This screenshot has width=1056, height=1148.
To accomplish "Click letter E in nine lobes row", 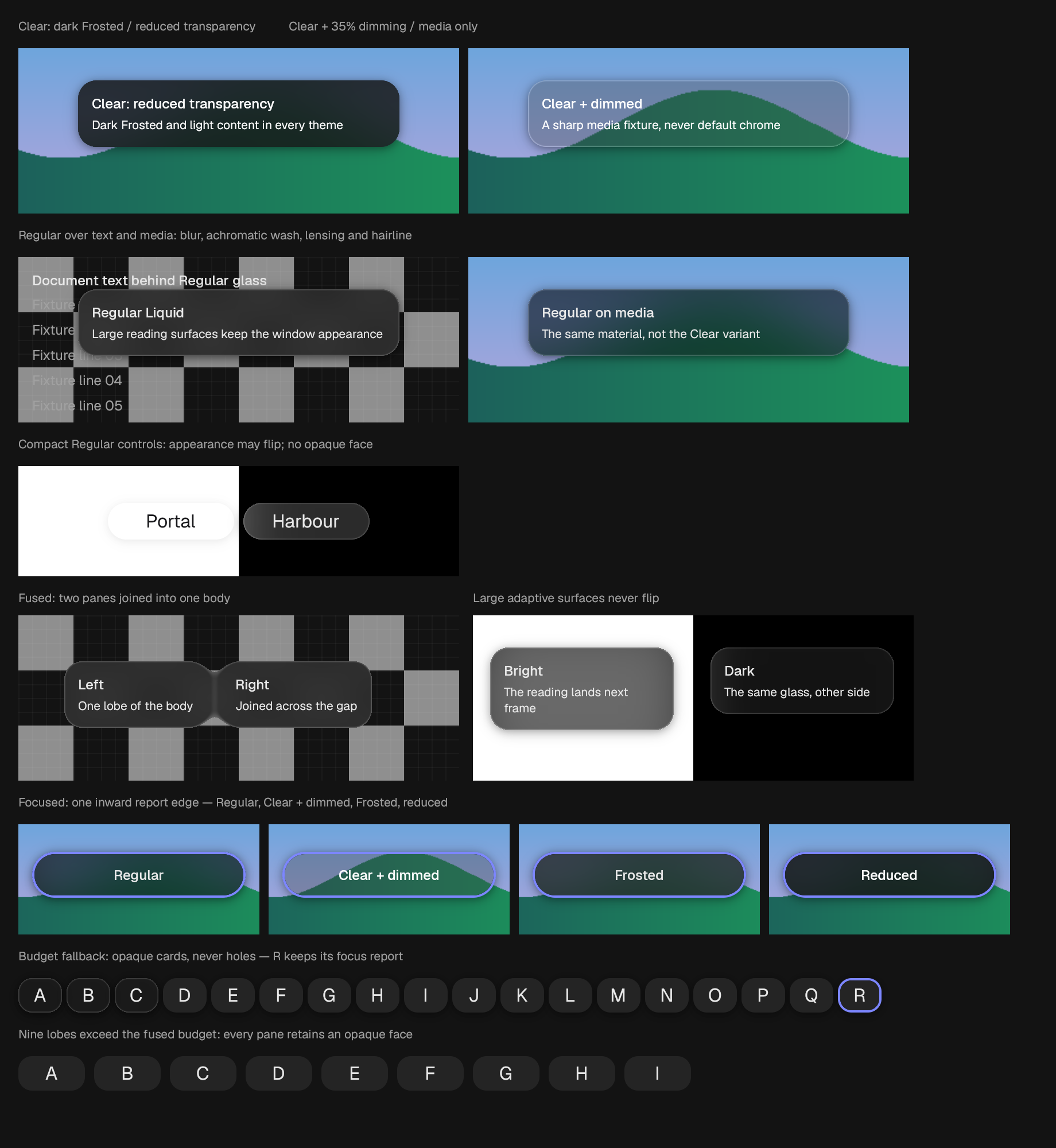I will coord(355,1073).
